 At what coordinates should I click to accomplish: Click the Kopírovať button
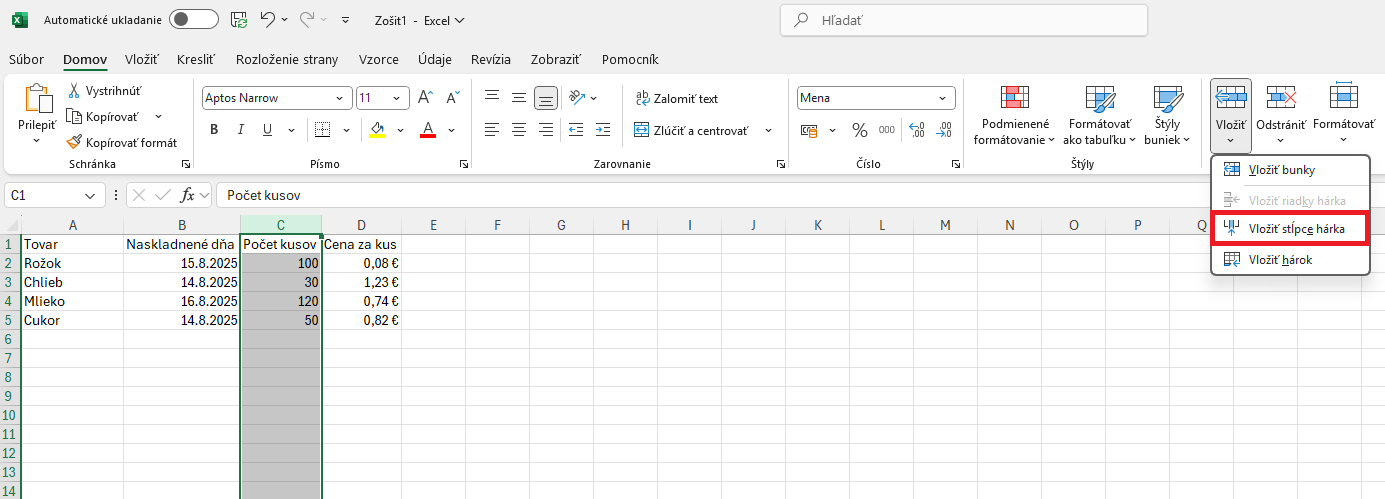pos(103,117)
